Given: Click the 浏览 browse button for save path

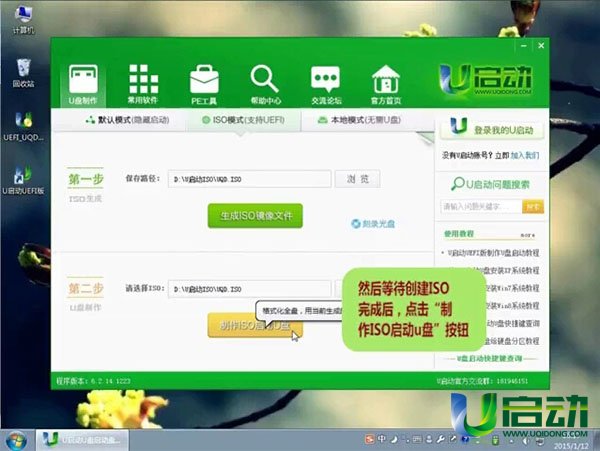Looking at the screenshot, I should pos(357,179).
